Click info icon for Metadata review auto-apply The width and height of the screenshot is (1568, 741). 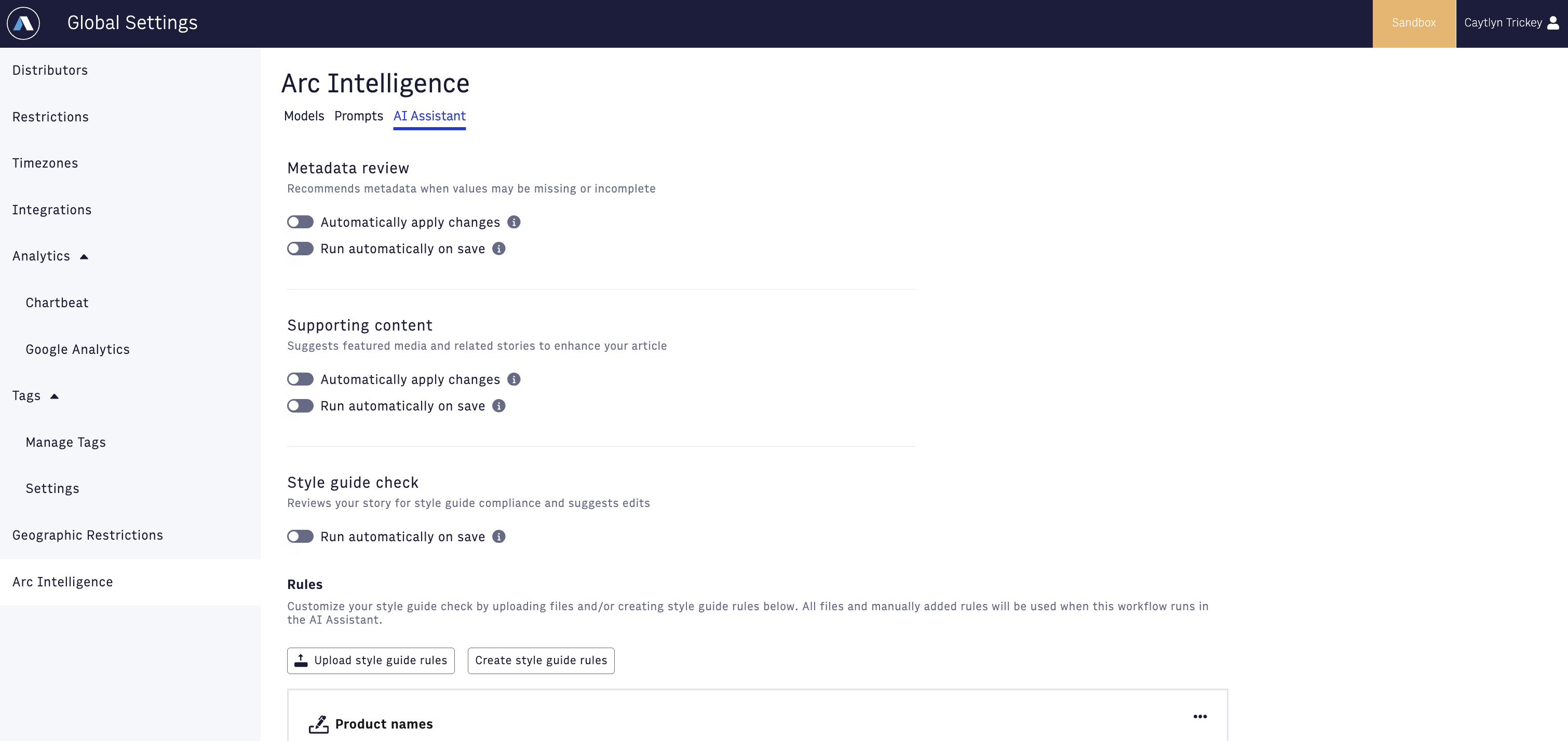pos(513,222)
